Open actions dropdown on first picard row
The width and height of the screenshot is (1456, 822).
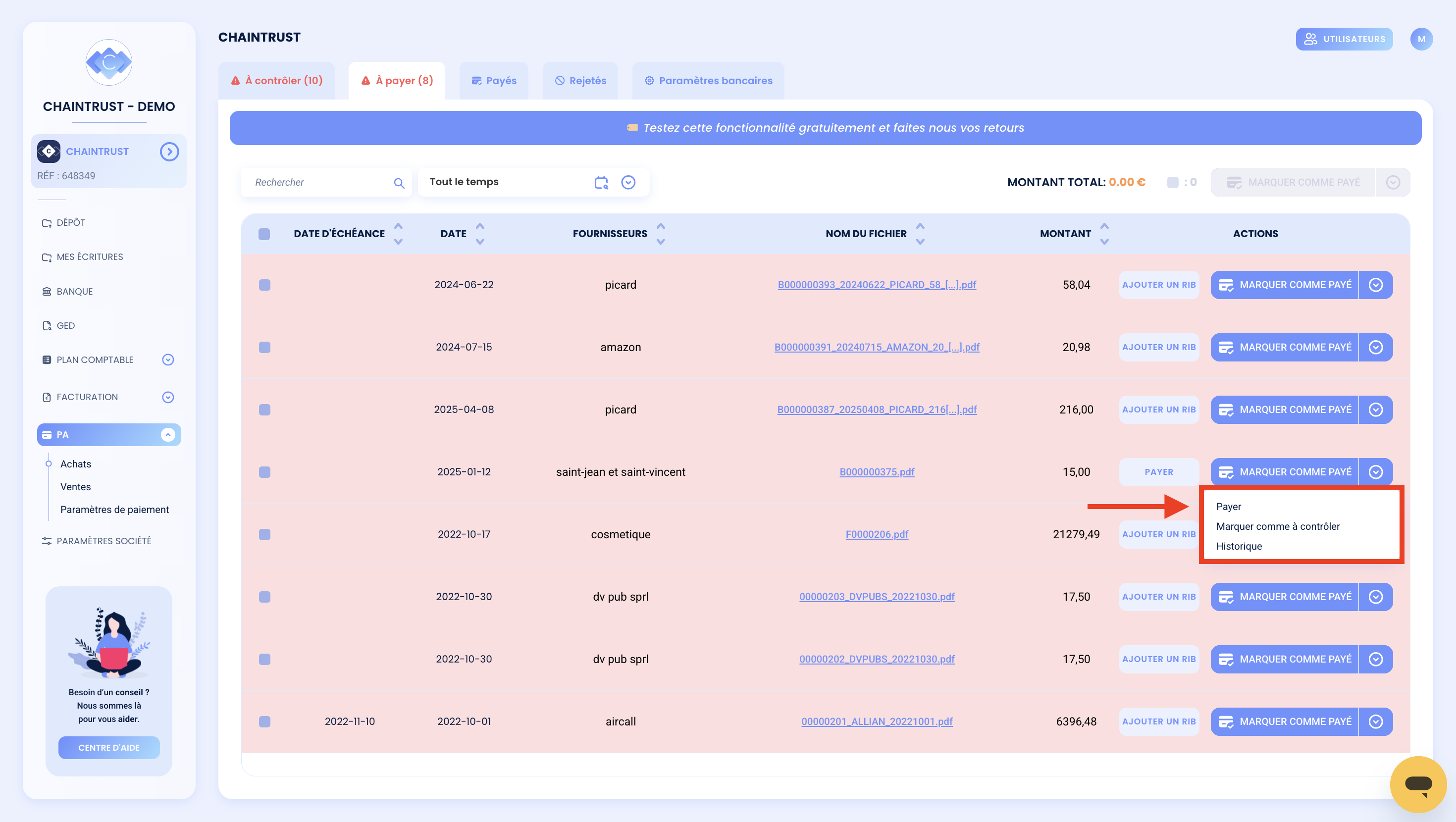pos(1375,285)
